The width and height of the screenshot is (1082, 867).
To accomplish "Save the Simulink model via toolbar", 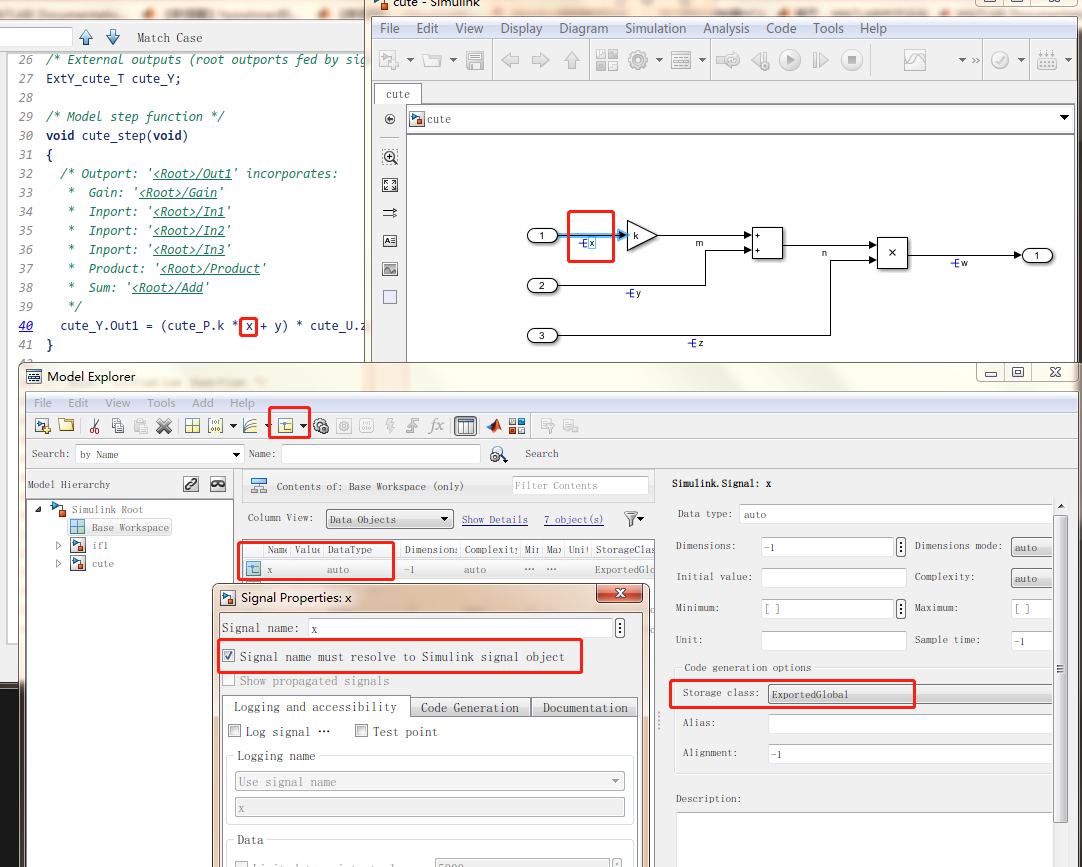I will pos(475,59).
